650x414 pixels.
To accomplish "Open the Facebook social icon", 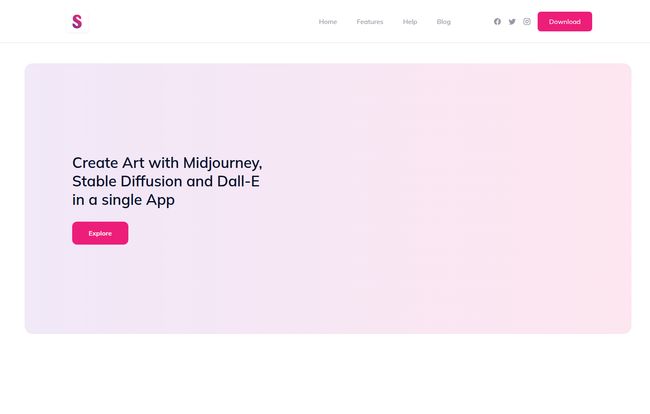I will click(497, 22).
